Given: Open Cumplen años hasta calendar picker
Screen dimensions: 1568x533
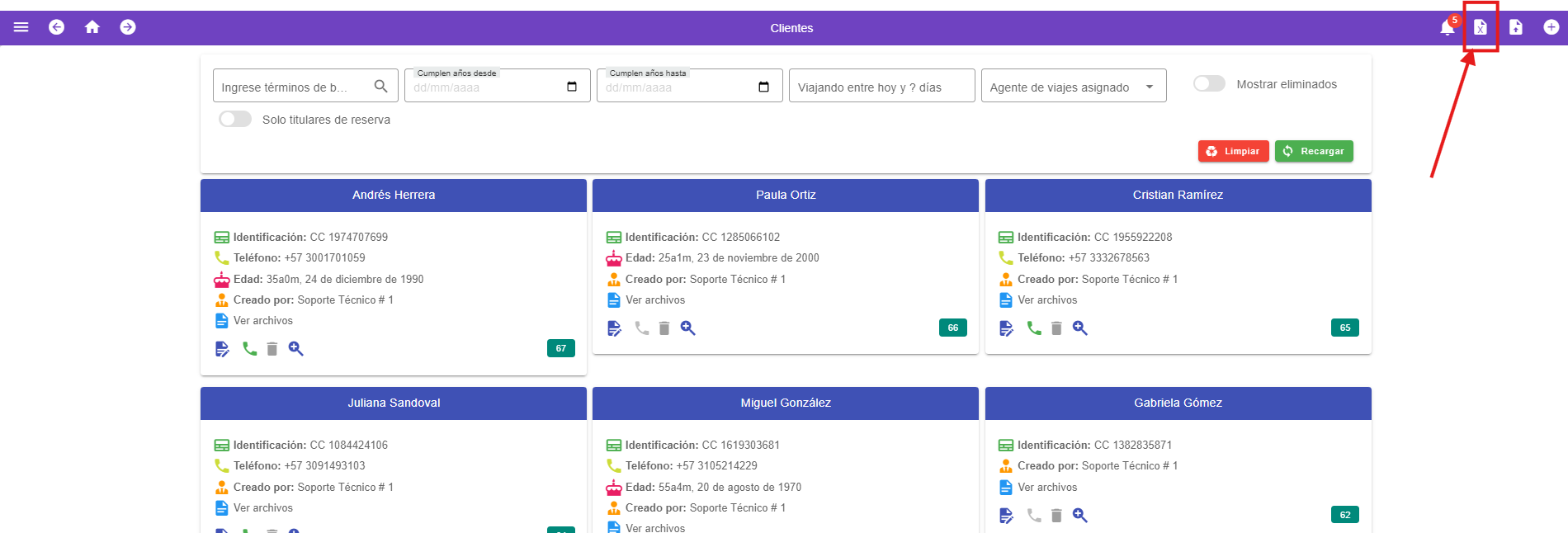Looking at the screenshot, I should [x=763, y=87].
